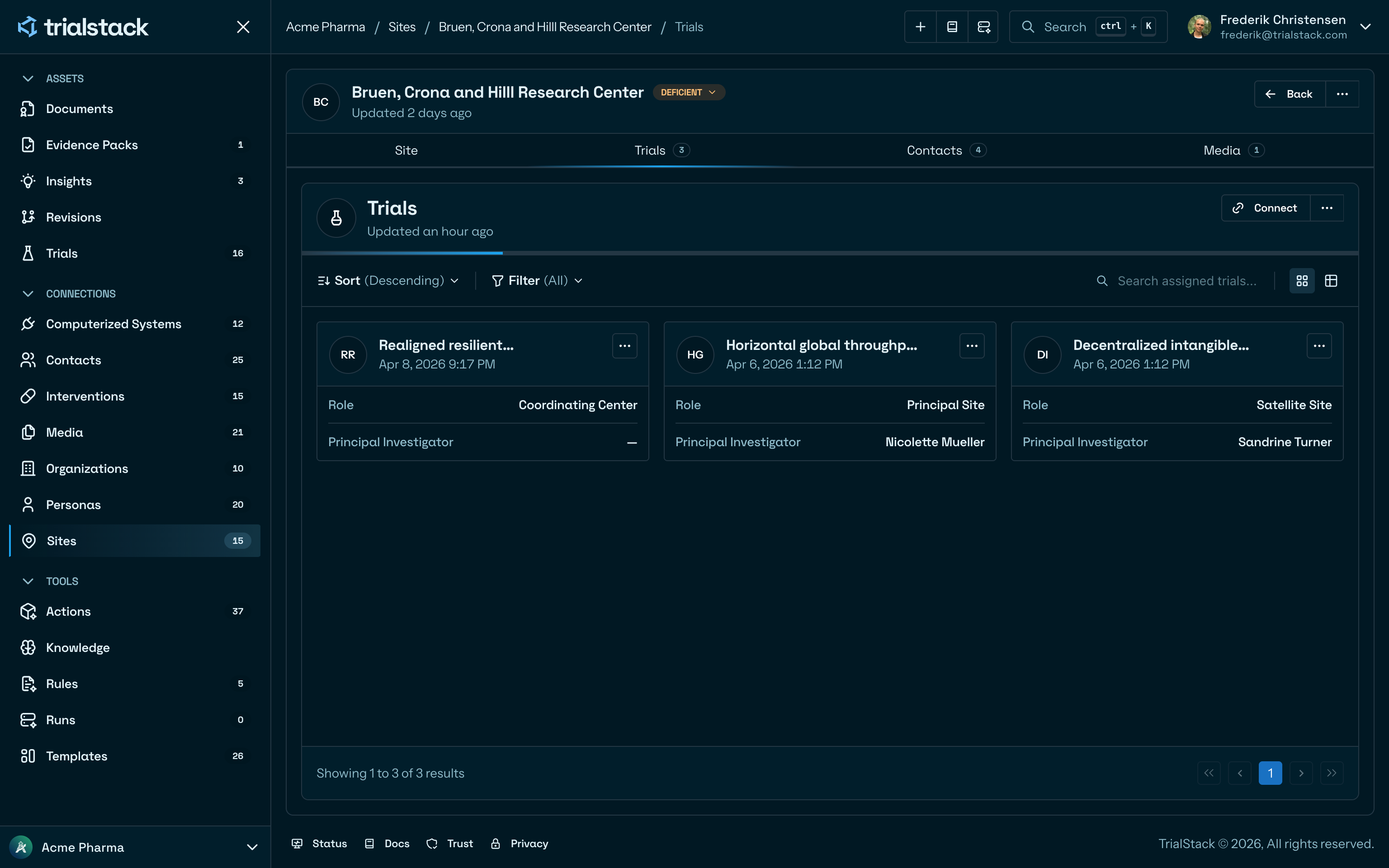
Task: Open Bruen, Crona and Hilll breadcrumb link
Action: tap(545, 27)
